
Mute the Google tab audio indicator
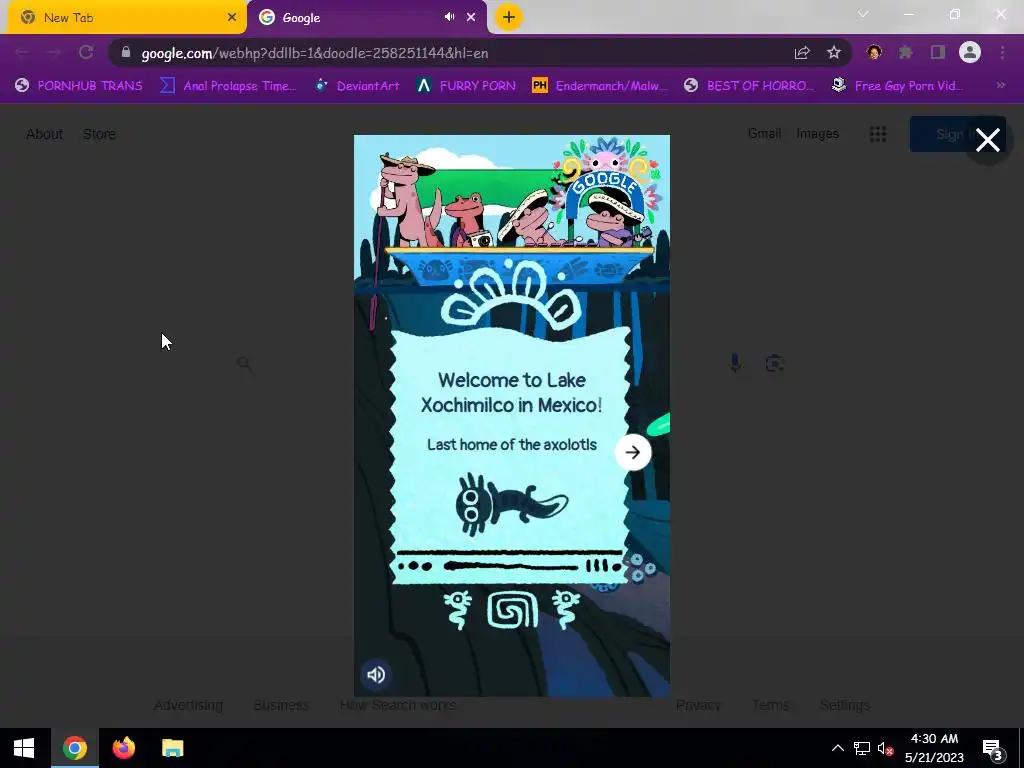449,17
